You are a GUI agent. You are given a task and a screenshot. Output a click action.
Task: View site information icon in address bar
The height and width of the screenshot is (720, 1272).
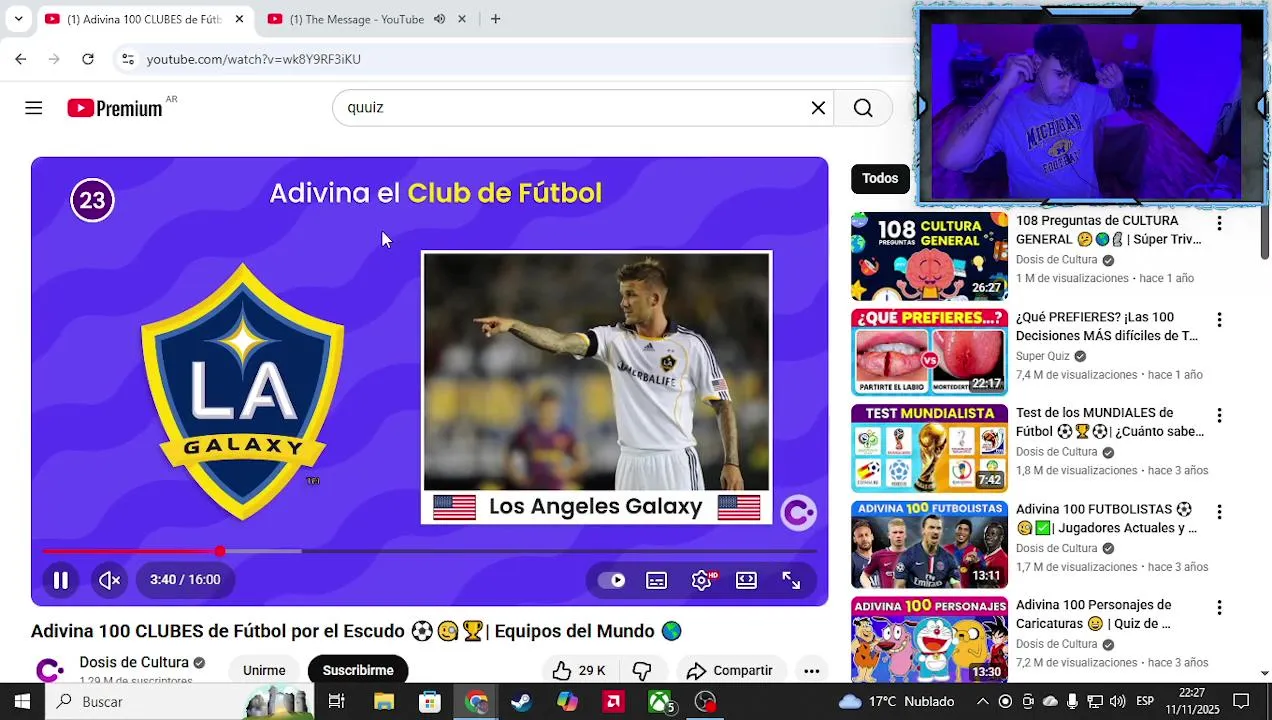click(x=127, y=59)
